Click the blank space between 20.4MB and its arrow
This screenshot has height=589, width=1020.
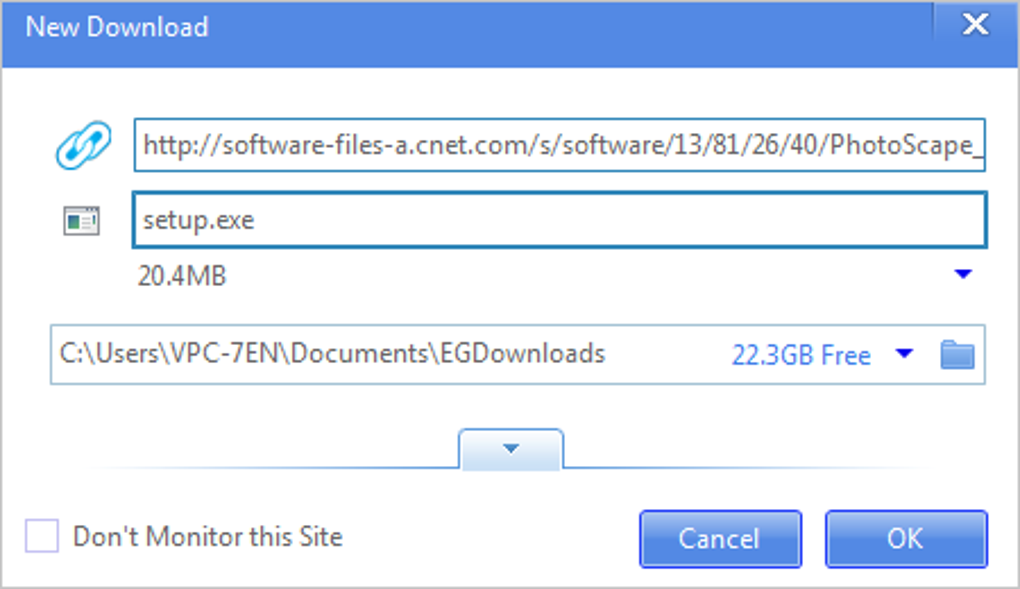coord(590,275)
